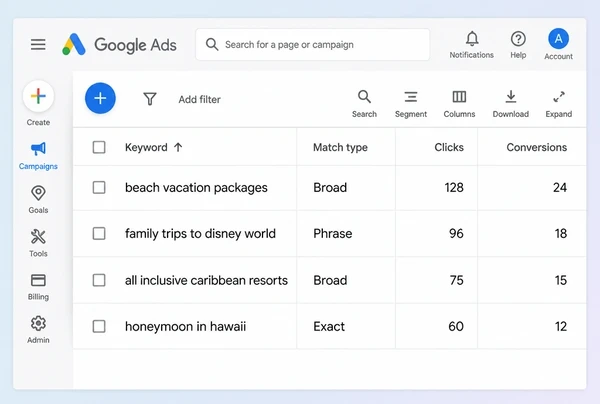Click the magnifier in the top search bar

212,44
